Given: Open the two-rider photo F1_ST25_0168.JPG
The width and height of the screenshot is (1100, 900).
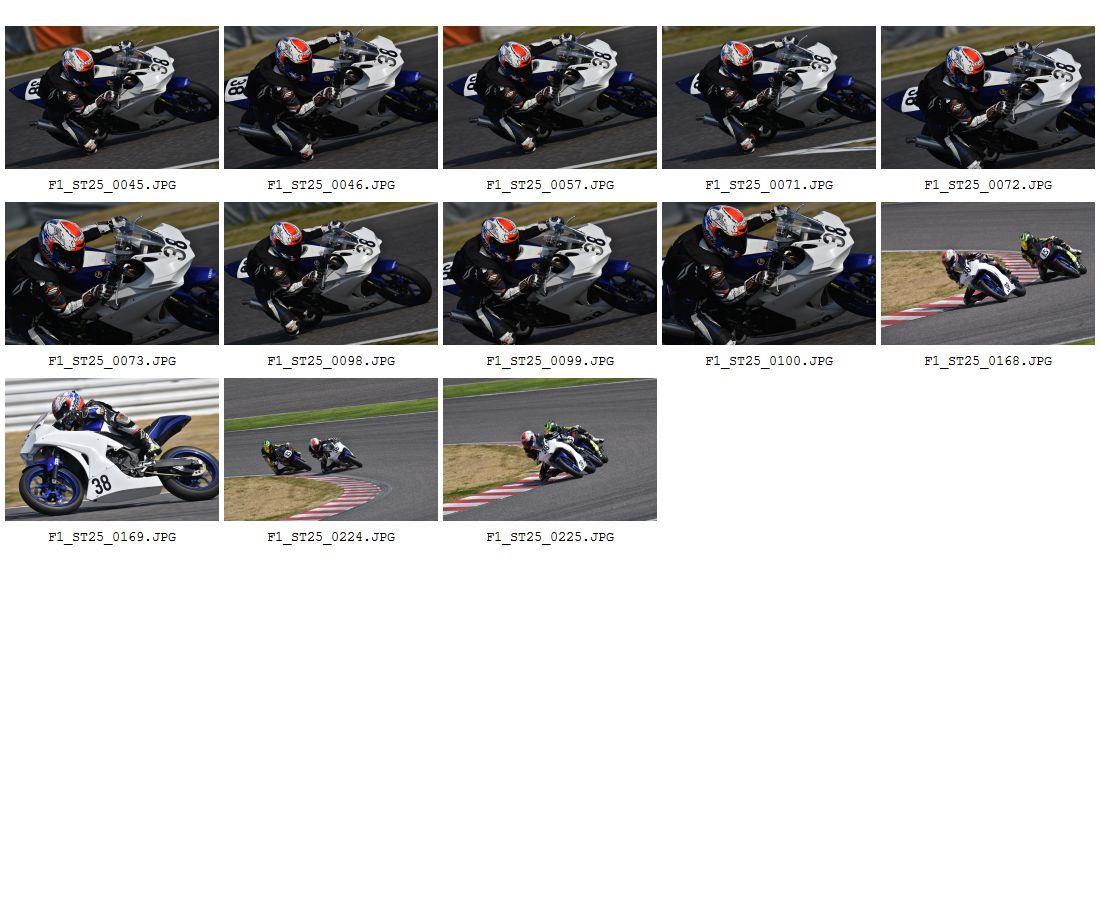Looking at the screenshot, I should 987,274.
